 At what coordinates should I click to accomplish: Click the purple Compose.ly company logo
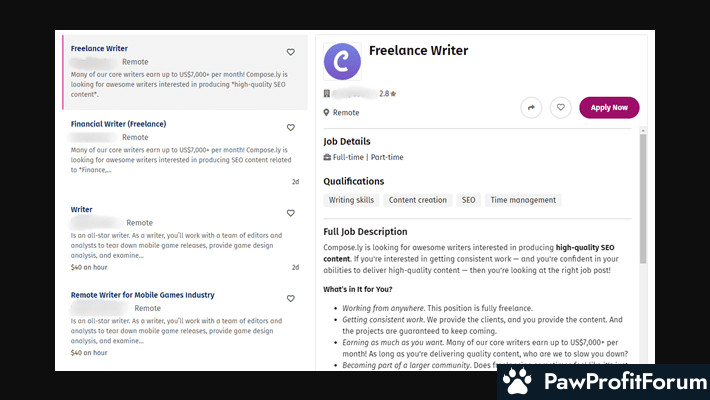pos(342,61)
